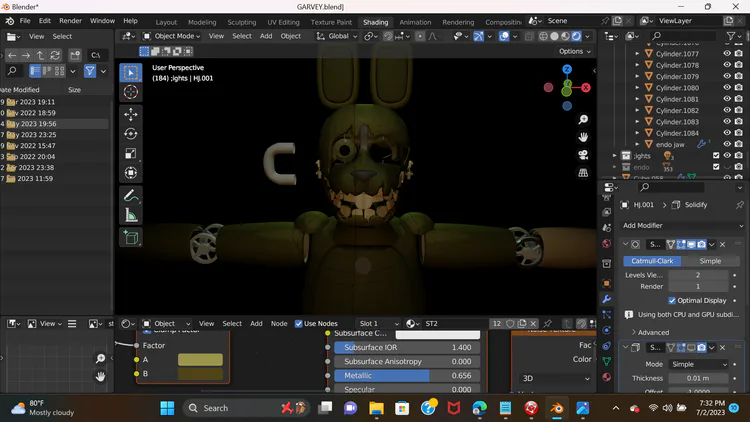This screenshot has height=422, width=750.
Task: Switch to the UV Editing workspace tab
Action: pyautogui.click(x=283, y=22)
